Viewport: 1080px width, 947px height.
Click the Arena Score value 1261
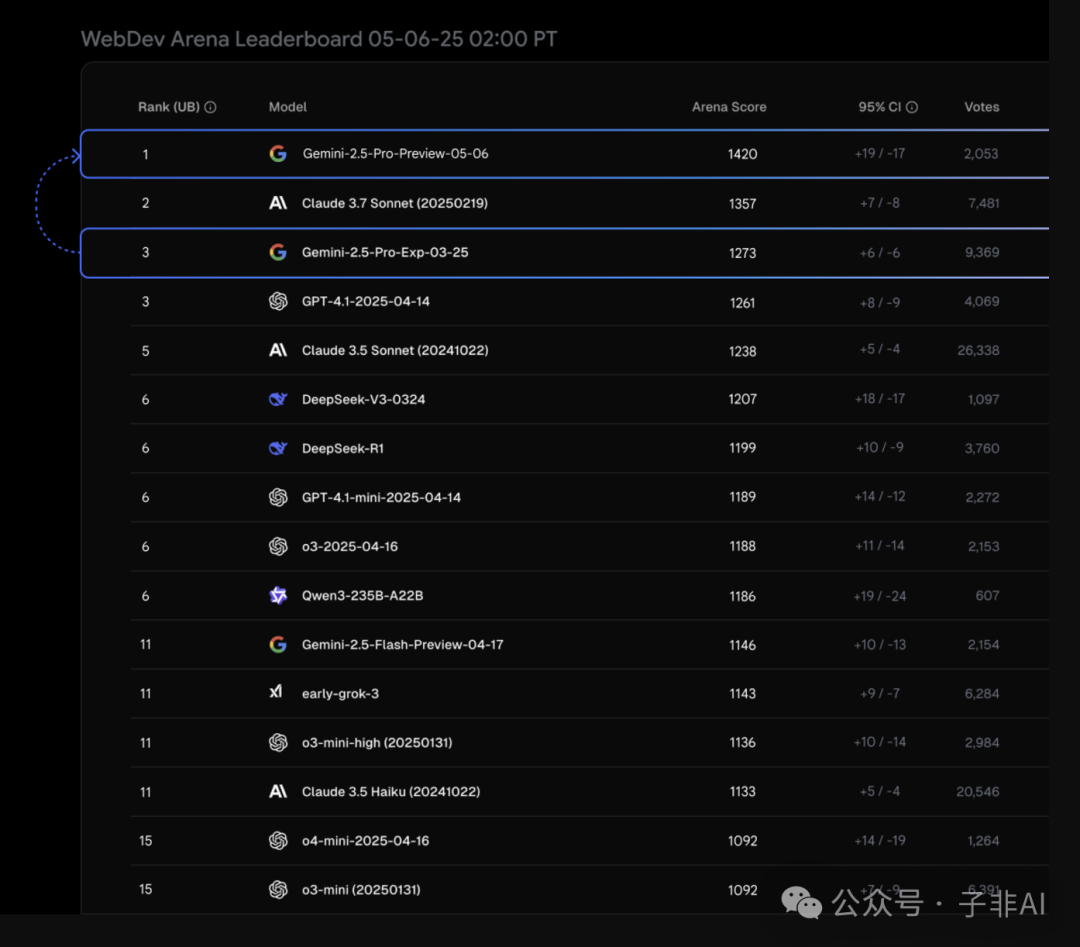tap(742, 303)
